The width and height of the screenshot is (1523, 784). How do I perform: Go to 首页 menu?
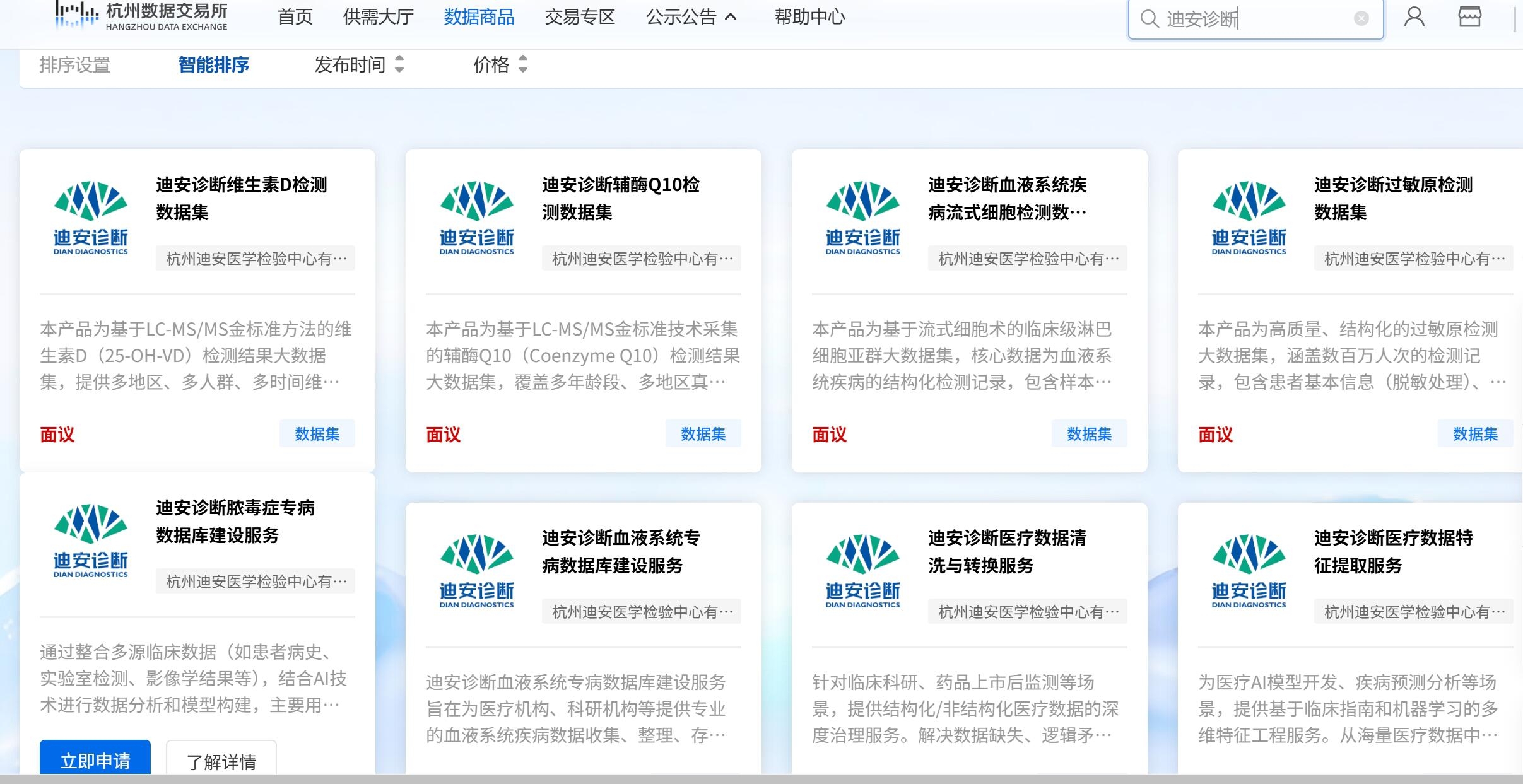(295, 17)
